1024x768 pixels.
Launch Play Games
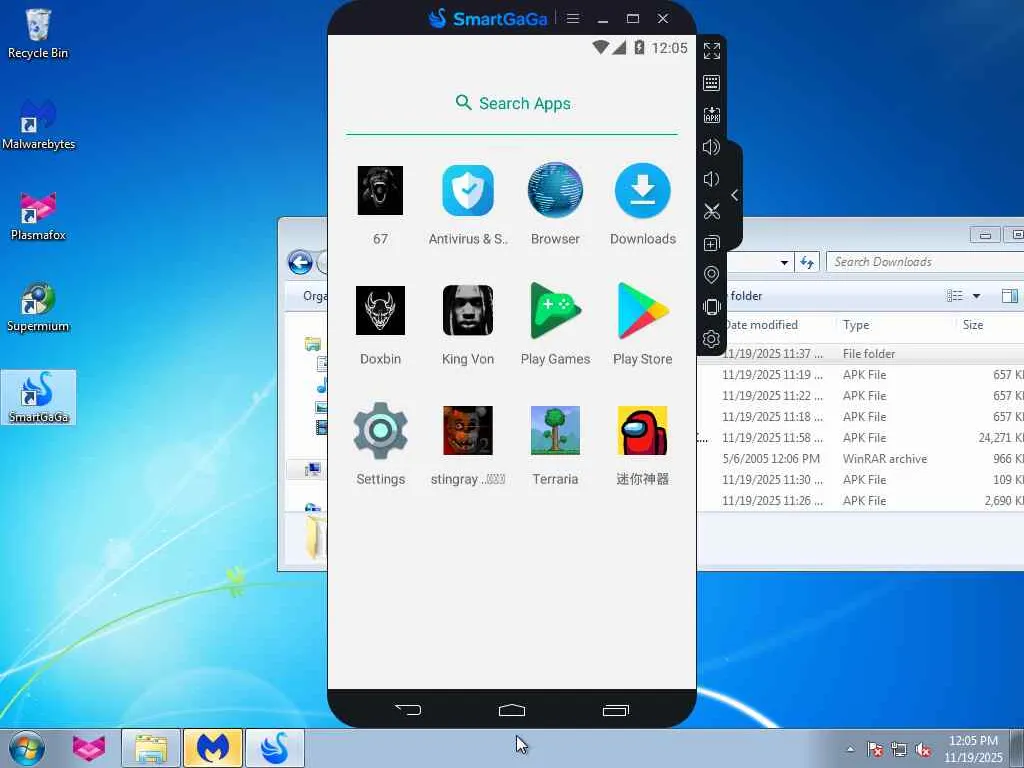click(x=555, y=311)
